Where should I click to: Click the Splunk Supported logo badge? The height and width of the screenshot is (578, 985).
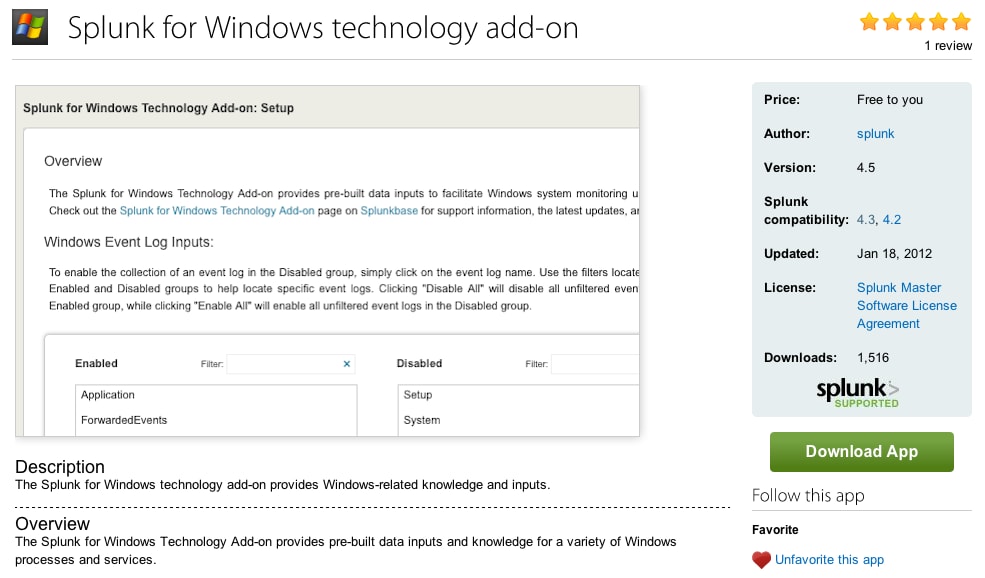(857, 393)
